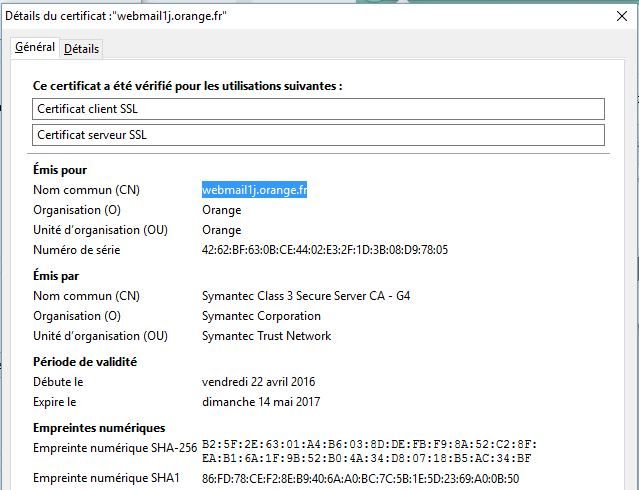Click the "Certificat serveur SSL" usage field
The height and width of the screenshot is (490, 639).
[x=318, y=134]
